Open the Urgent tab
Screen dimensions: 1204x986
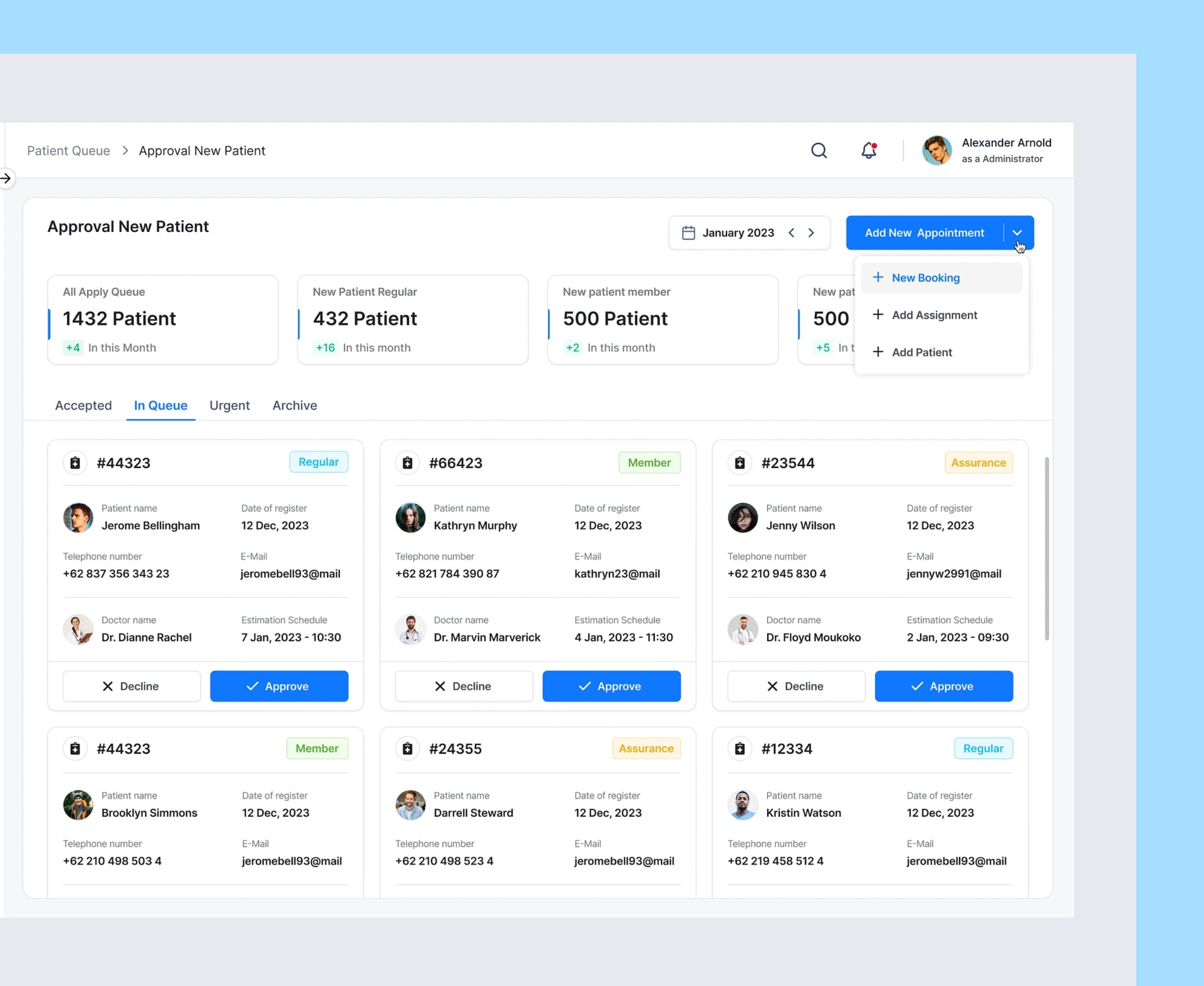pos(230,405)
